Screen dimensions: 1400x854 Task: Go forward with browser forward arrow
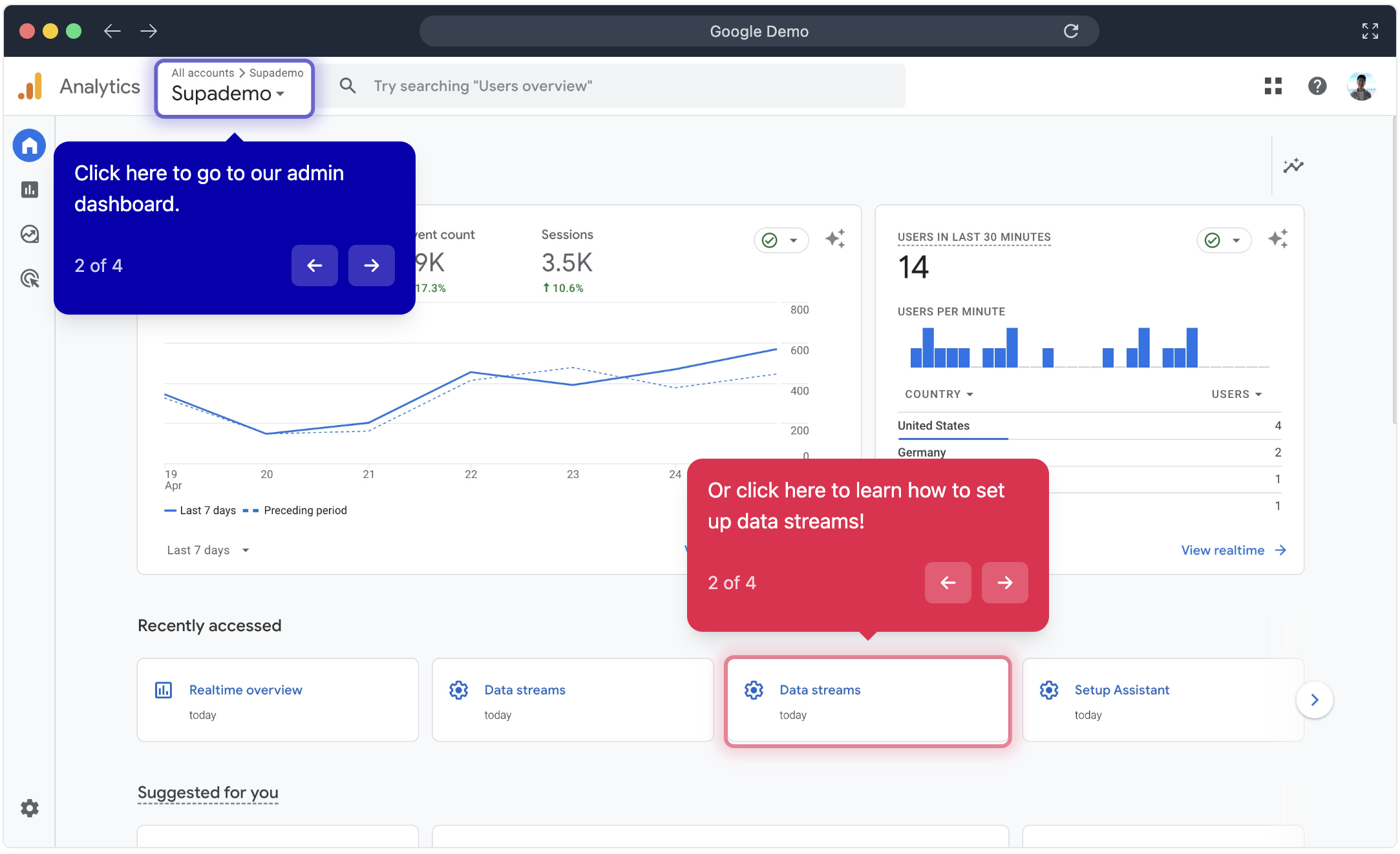(x=149, y=31)
